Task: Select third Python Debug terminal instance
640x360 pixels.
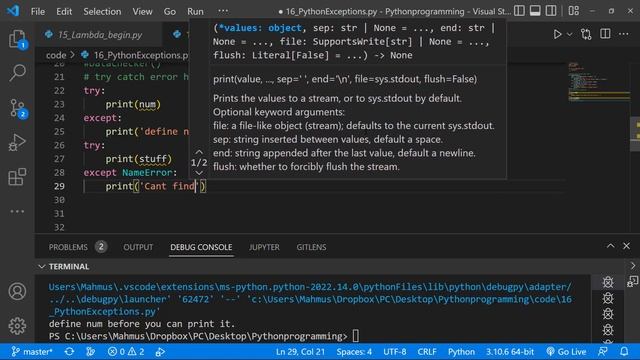Action: (x=608, y=314)
